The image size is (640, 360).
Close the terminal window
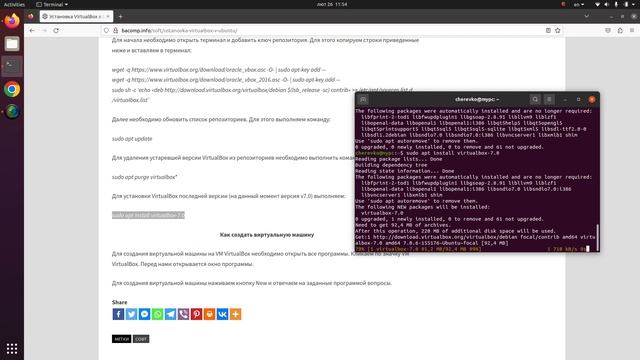[x=592, y=99]
